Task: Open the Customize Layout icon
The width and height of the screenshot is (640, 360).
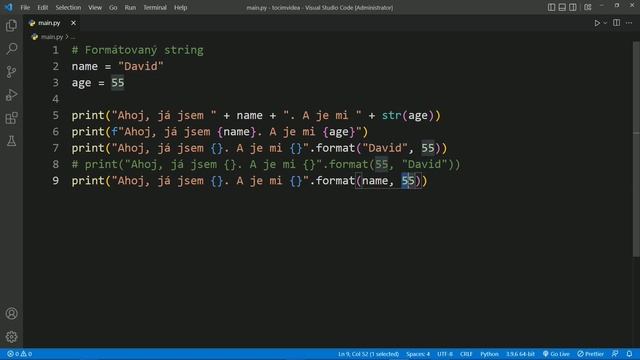Action: [588, 7]
